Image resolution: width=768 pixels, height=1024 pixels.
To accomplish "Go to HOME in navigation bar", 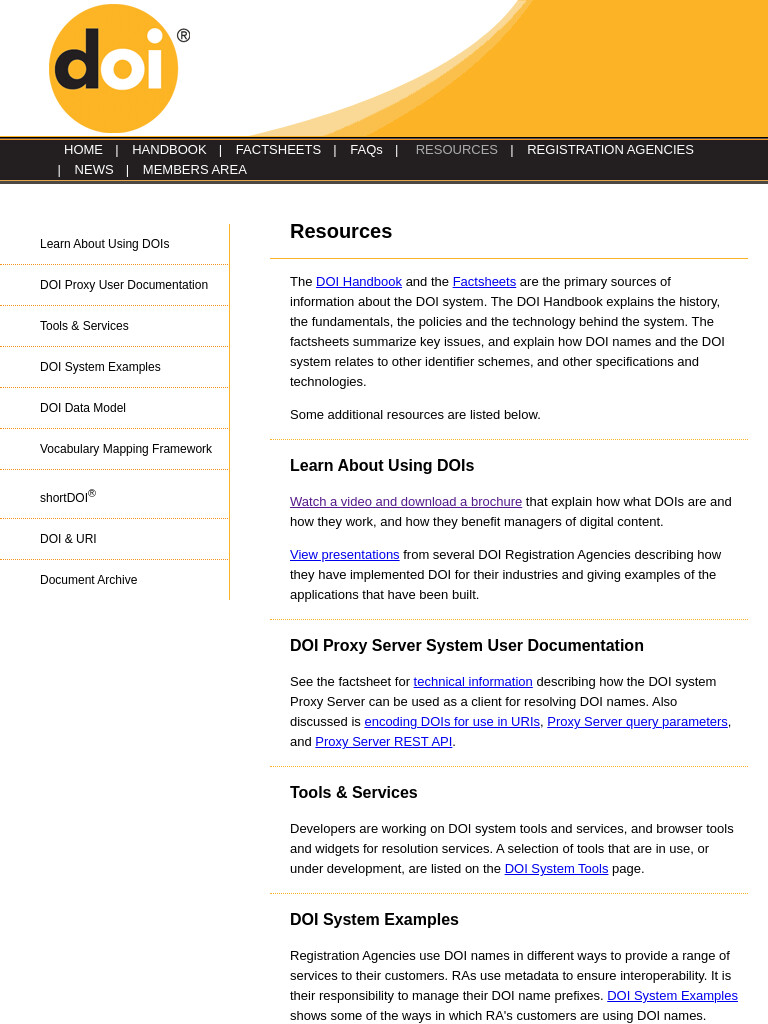I will tap(83, 150).
